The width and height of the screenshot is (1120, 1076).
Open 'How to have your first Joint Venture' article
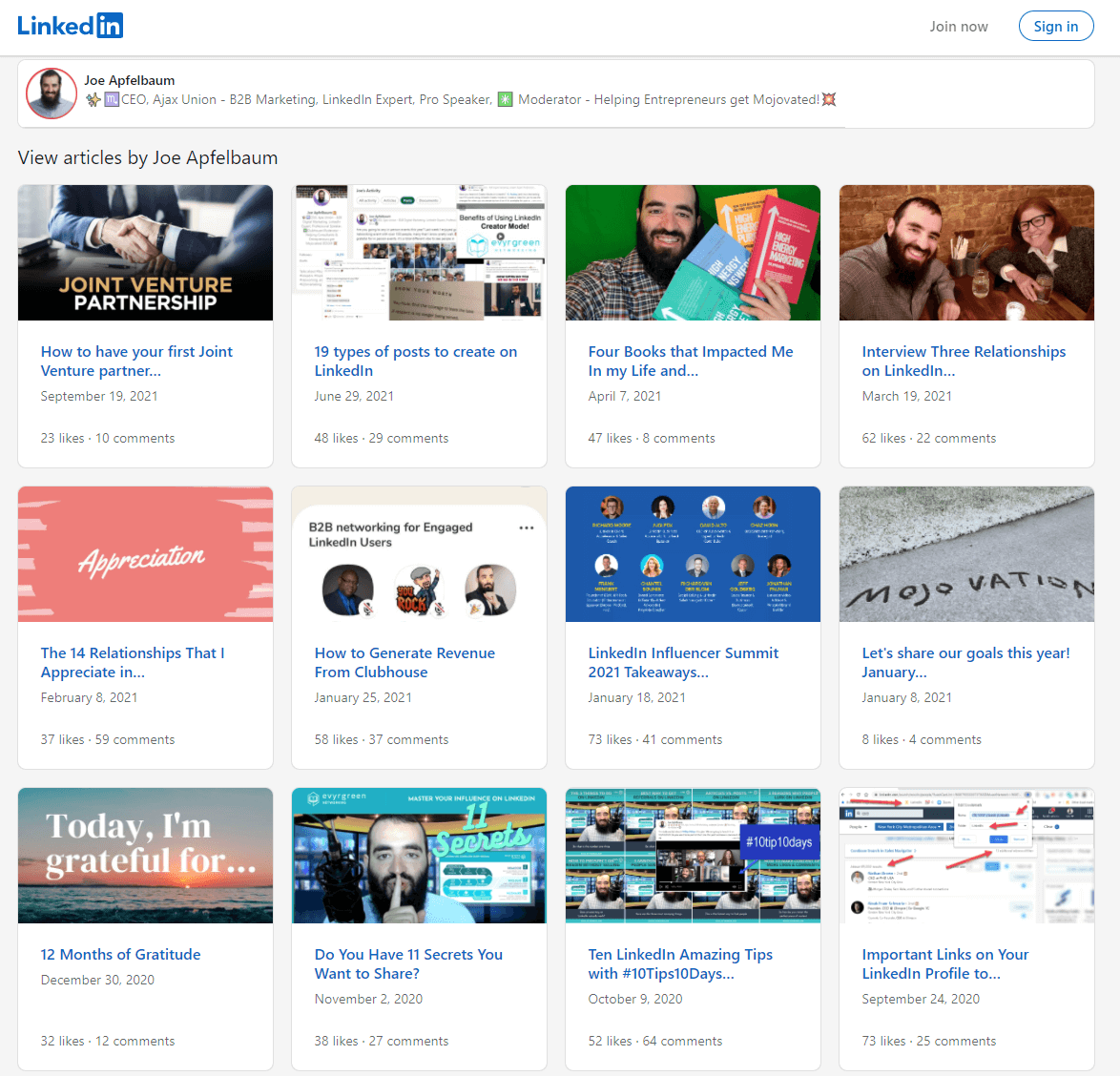(136, 362)
